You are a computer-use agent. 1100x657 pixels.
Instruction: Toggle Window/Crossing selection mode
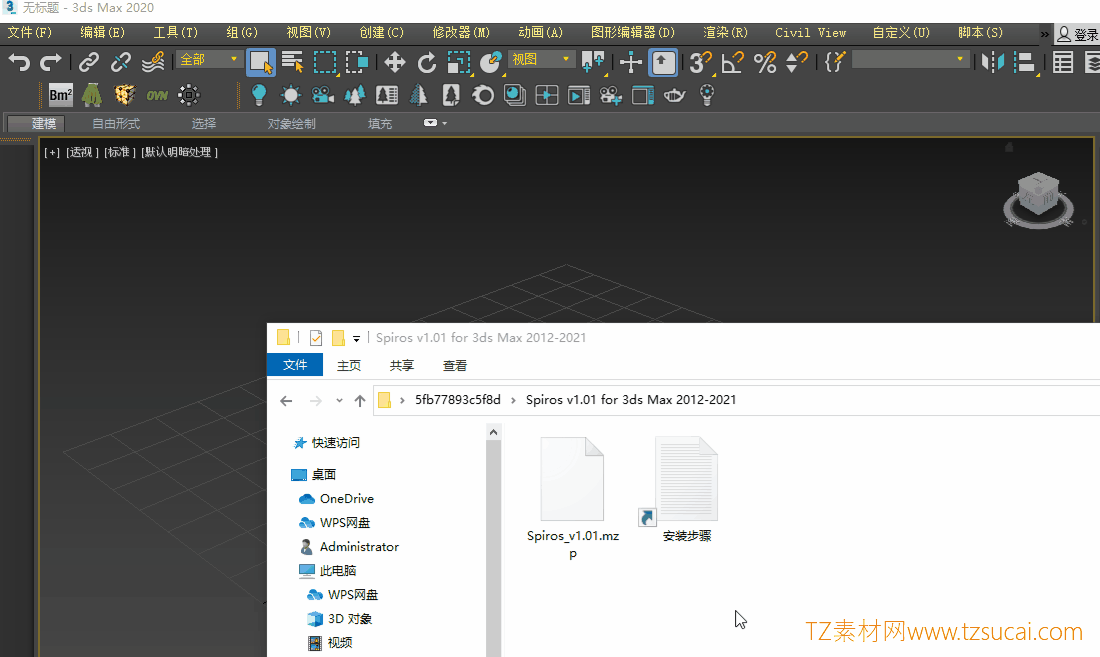pyautogui.click(x=357, y=62)
